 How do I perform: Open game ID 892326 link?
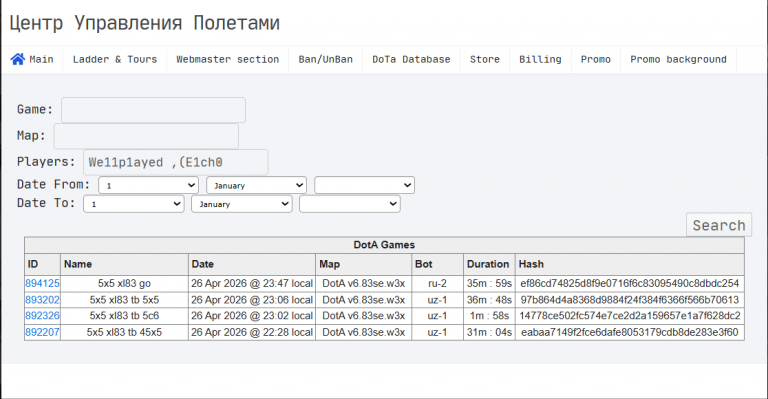coord(42,316)
